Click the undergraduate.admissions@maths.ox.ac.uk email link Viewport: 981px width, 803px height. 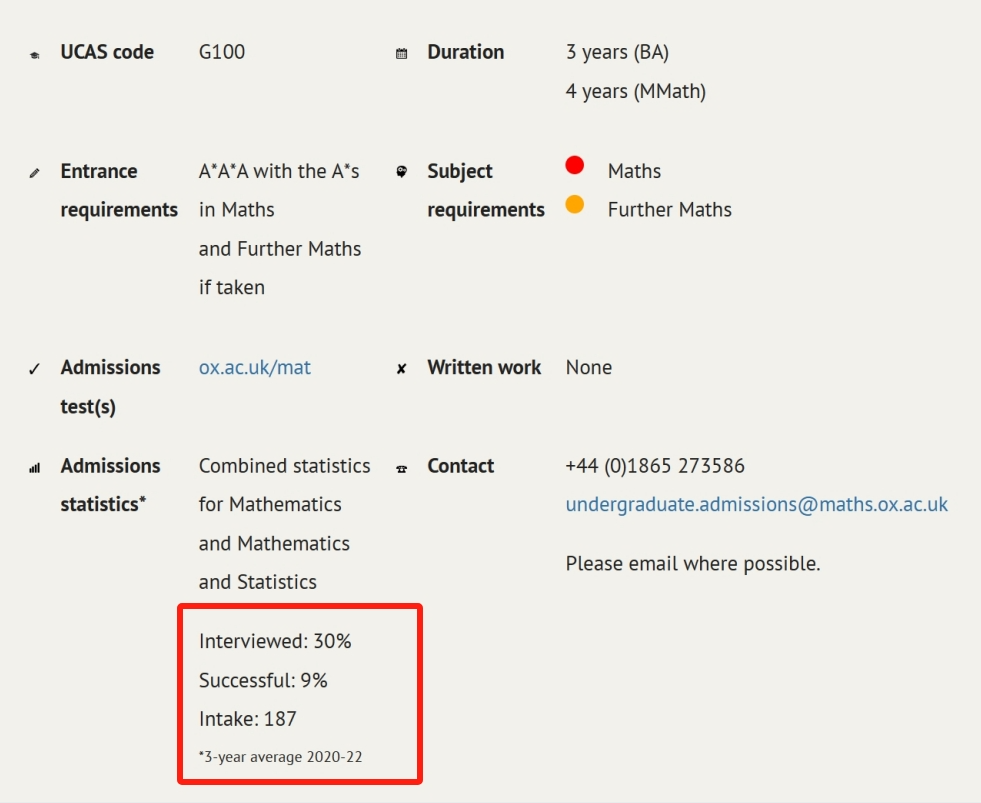pos(756,504)
